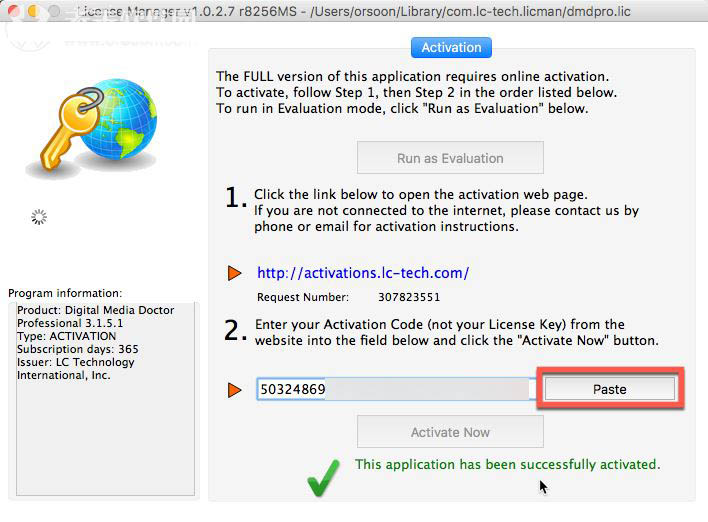This screenshot has width=708, height=522.
Task: Click the loading spinner icon
Action: click(x=39, y=217)
